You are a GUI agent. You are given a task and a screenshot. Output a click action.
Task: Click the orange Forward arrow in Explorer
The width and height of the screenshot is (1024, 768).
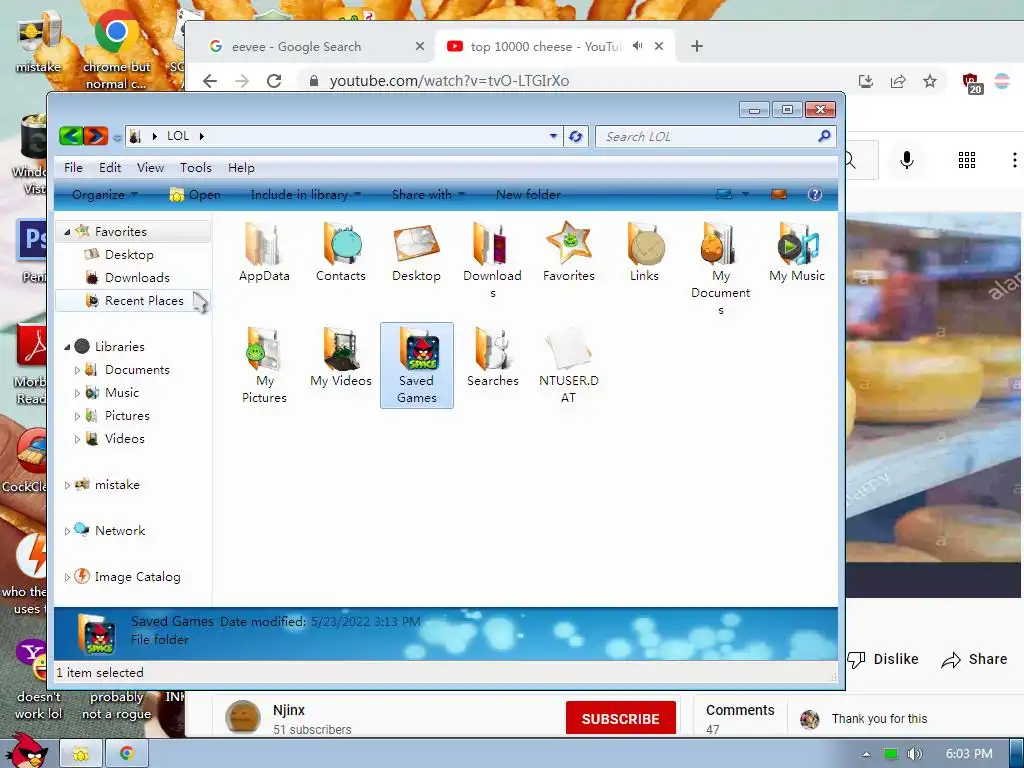tap(95, 136)
